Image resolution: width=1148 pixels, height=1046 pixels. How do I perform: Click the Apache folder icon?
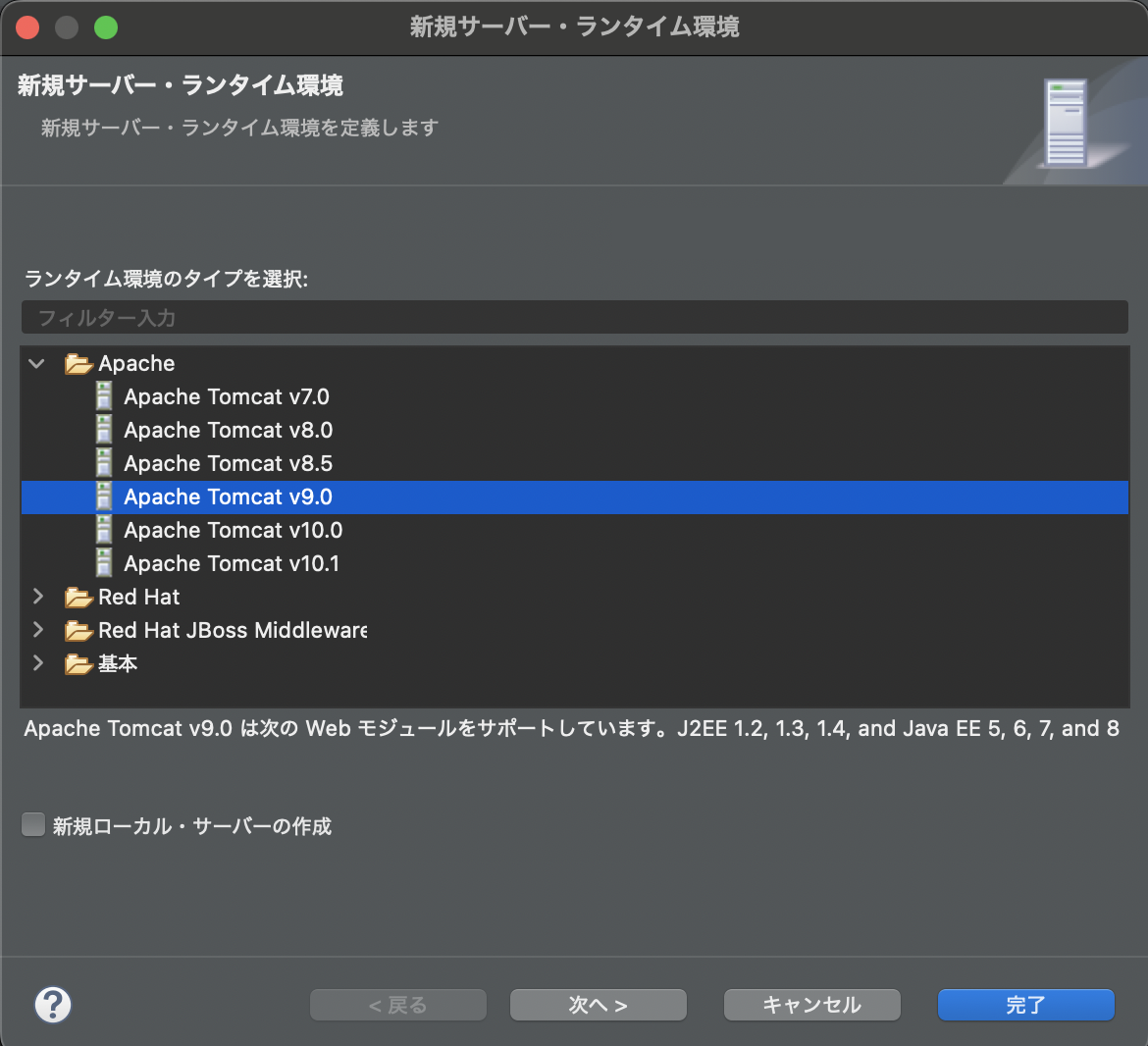[78, 364]
